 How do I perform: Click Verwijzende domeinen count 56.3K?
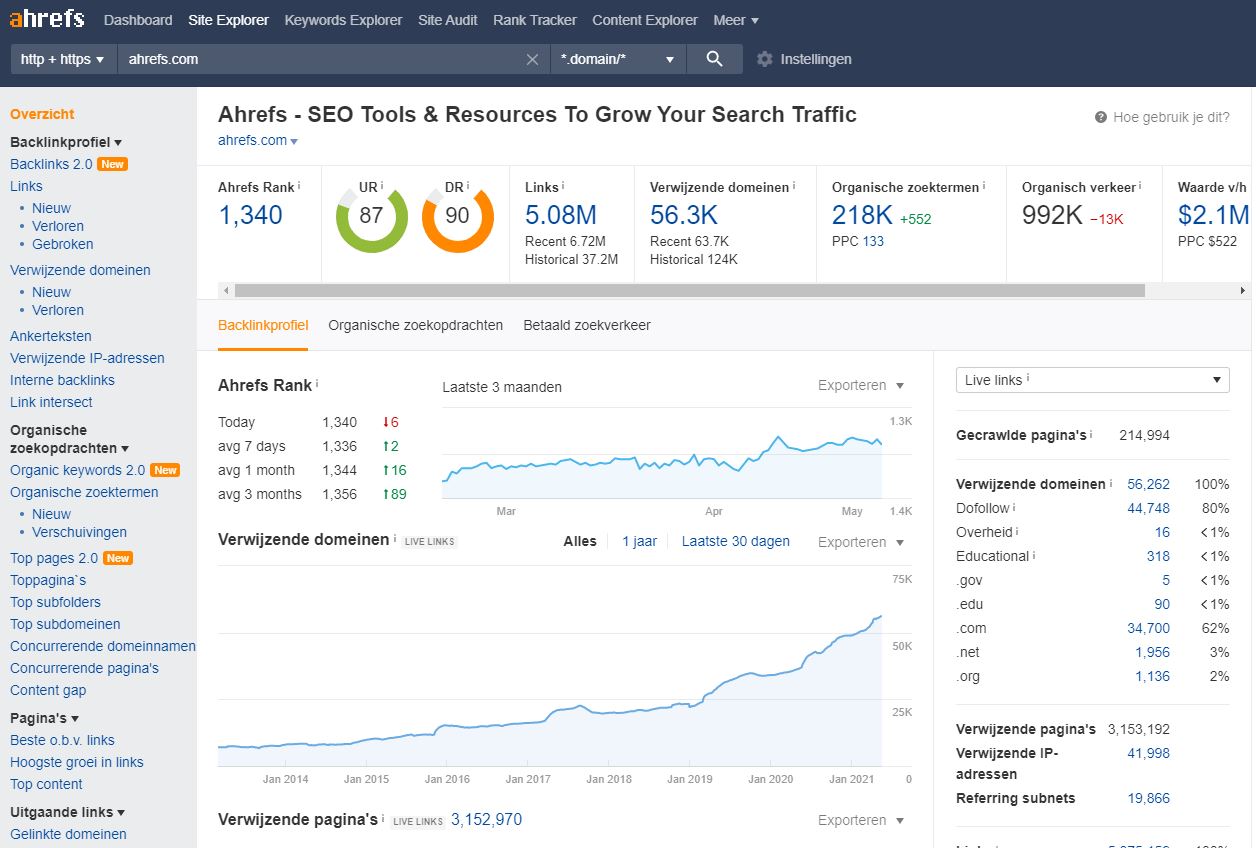pos(684,215)
